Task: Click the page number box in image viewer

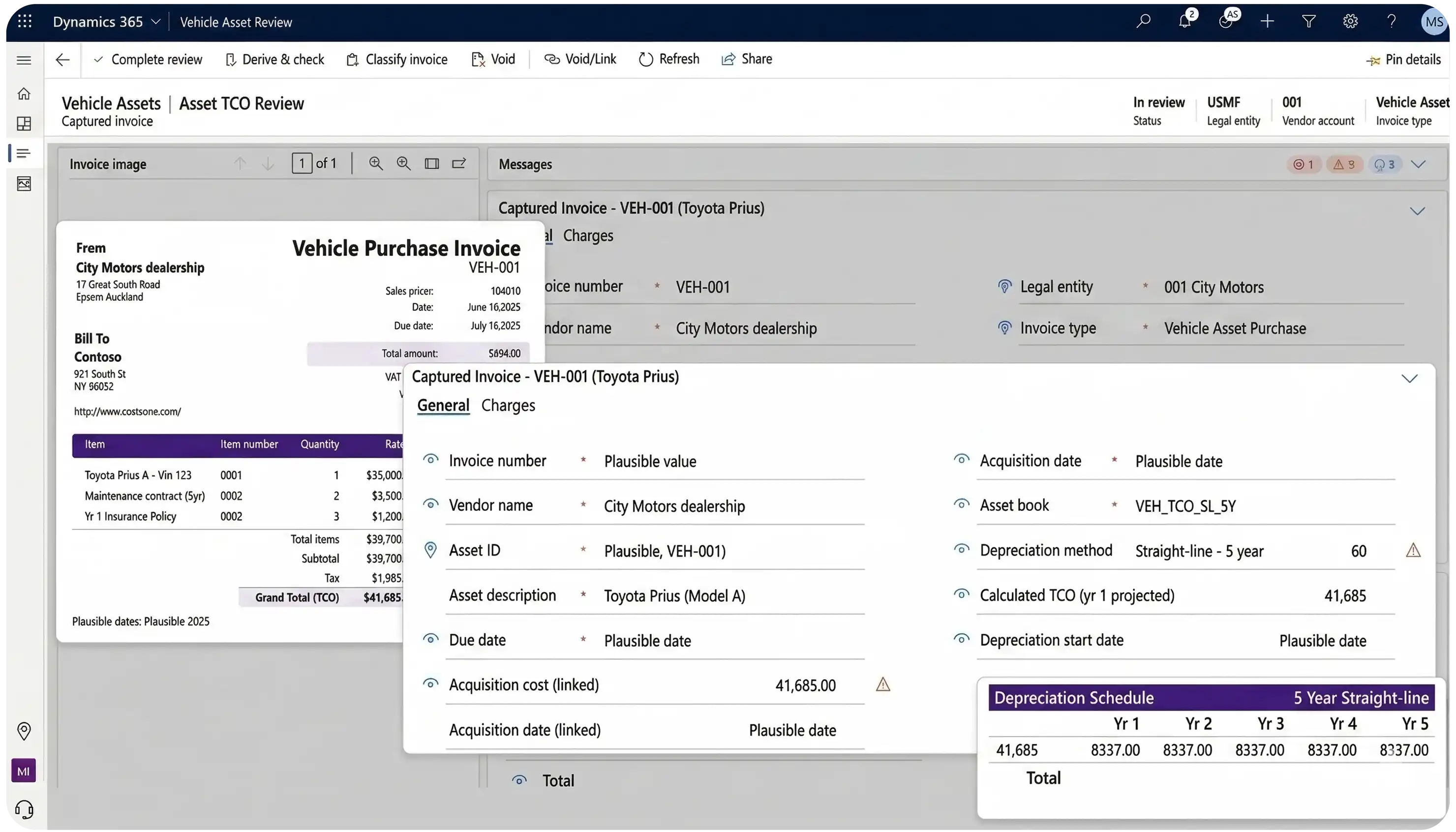Action: point(302,163)
